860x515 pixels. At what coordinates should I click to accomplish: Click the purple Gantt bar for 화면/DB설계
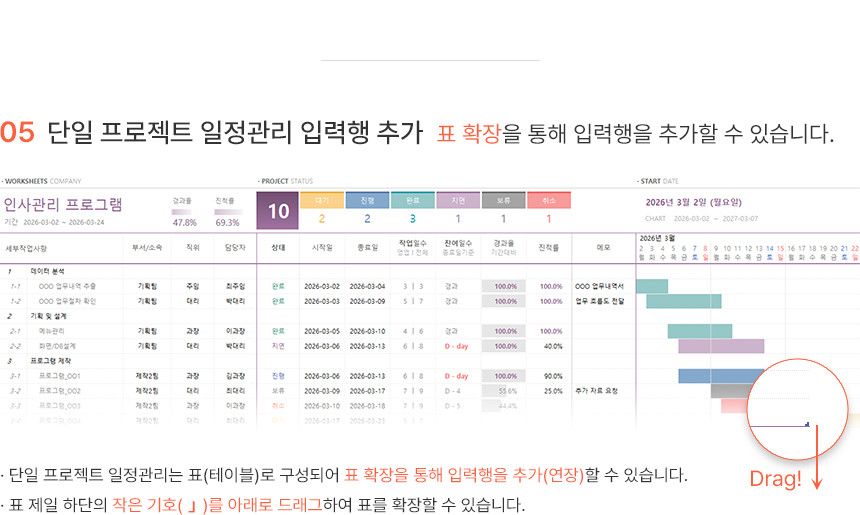point(721,346)
